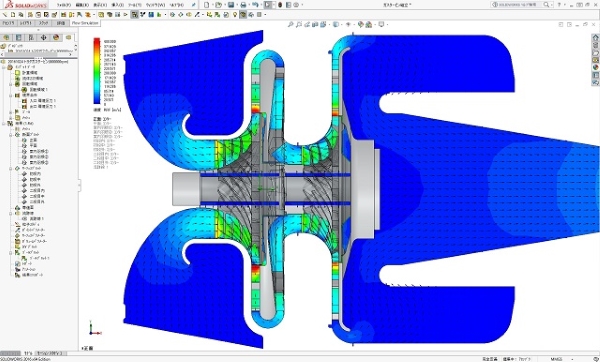
Task: Click the Zoom to Fit magnifier icon
Action: pyautogui.click(x=290, y=24)
